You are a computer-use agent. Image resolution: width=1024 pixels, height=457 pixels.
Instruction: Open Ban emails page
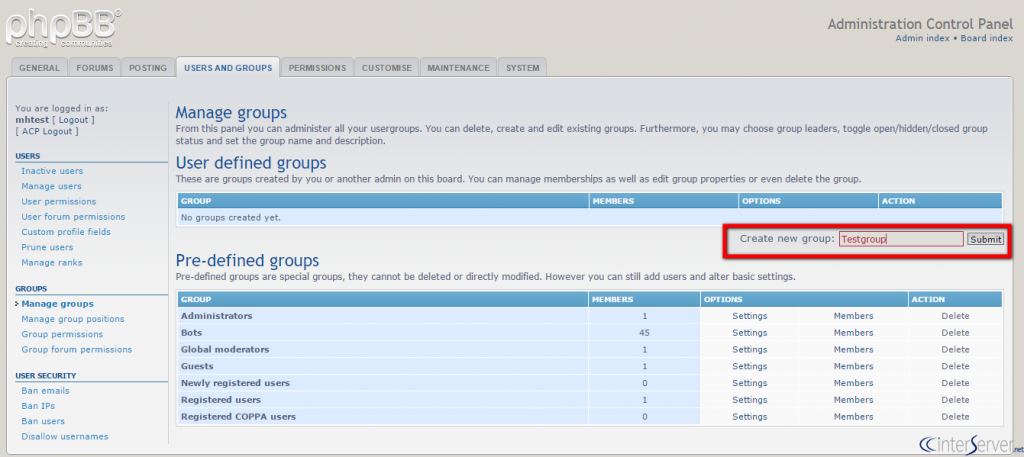coord(45,391)
